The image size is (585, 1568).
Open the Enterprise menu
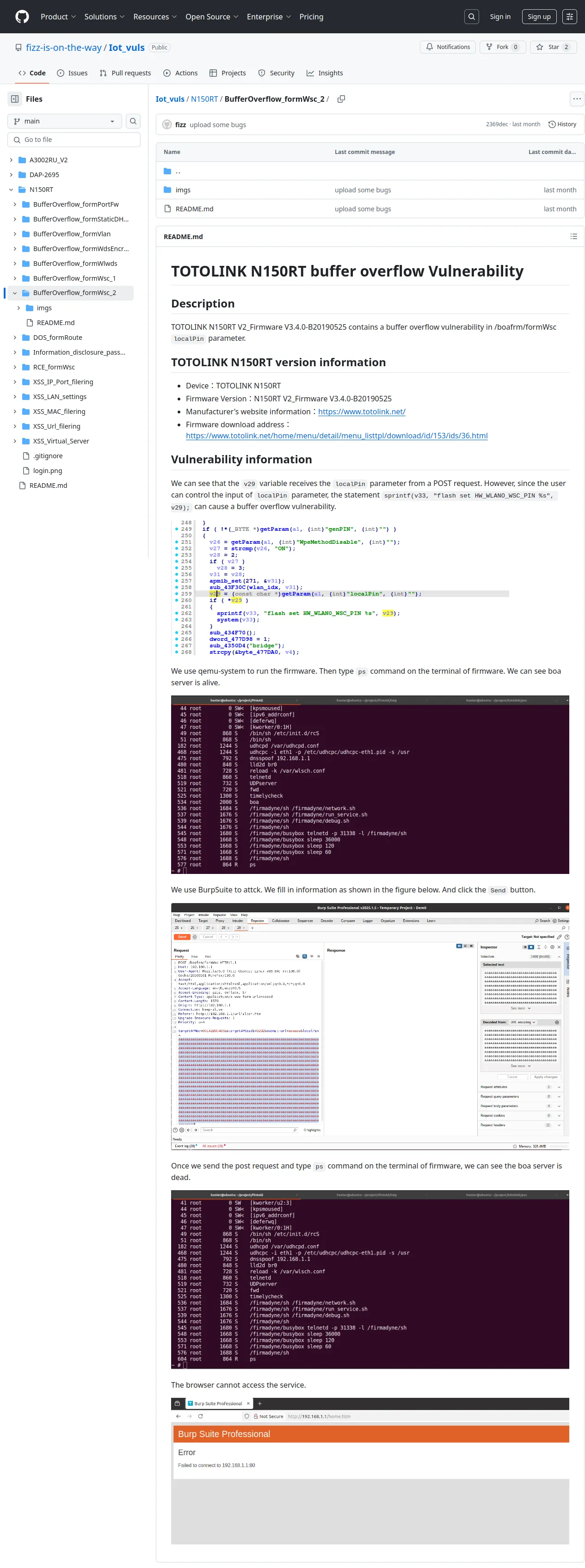point(269,17)
